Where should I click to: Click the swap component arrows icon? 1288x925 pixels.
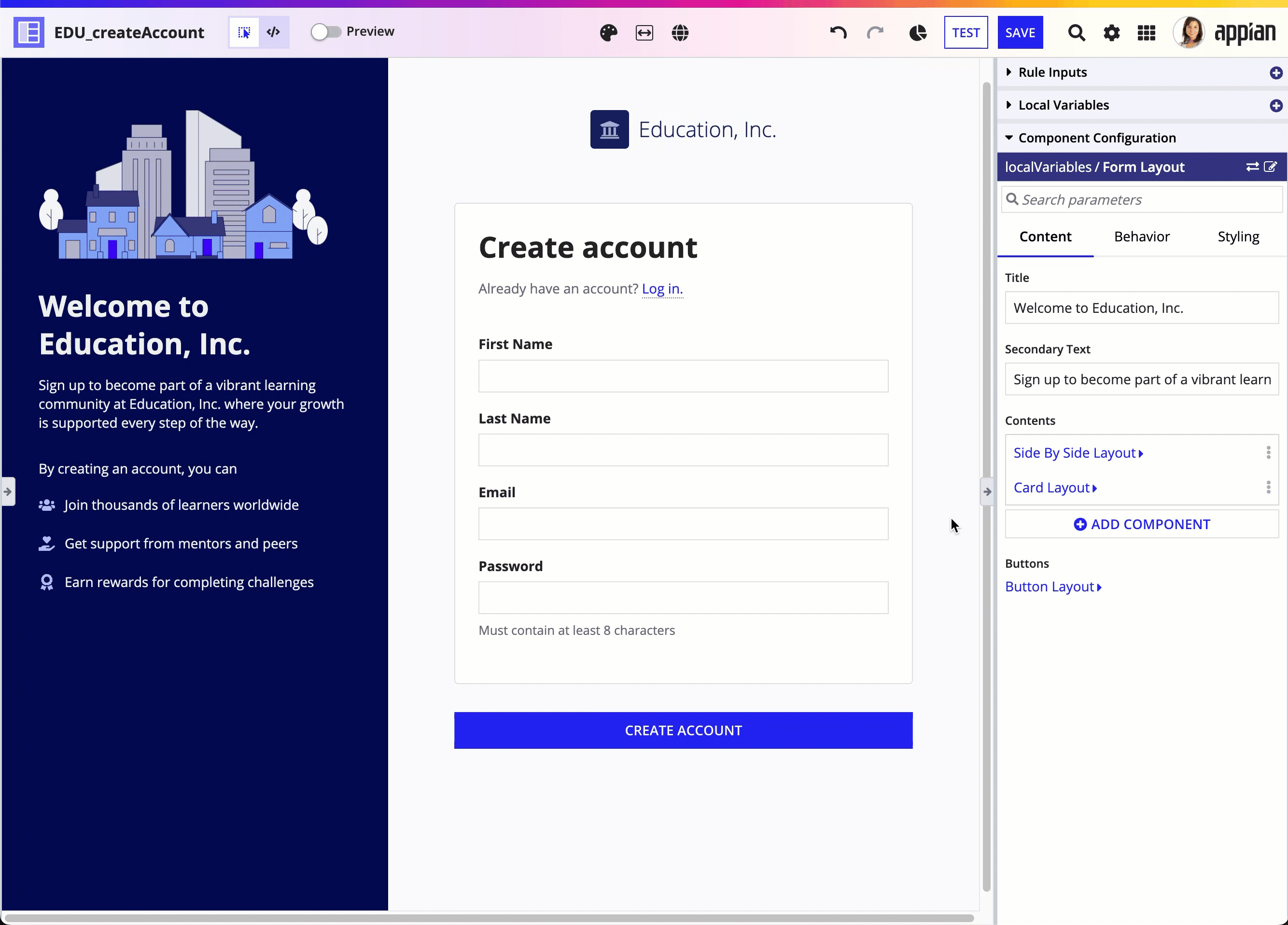click(1252, 167)
